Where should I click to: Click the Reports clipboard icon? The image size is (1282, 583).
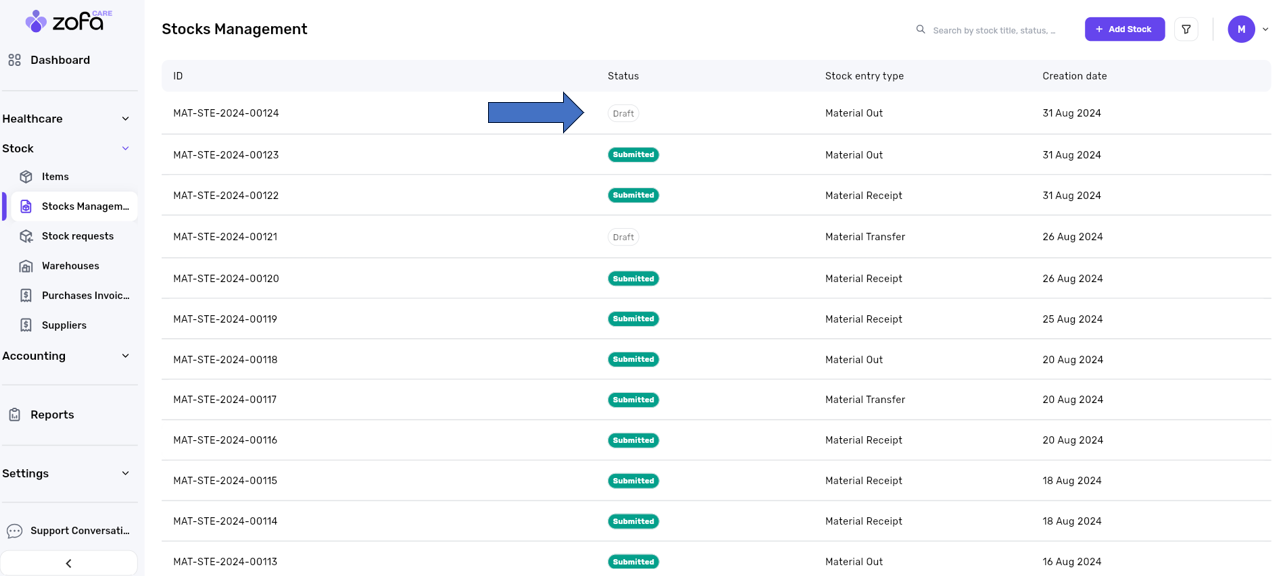click(x=15, y=415)
